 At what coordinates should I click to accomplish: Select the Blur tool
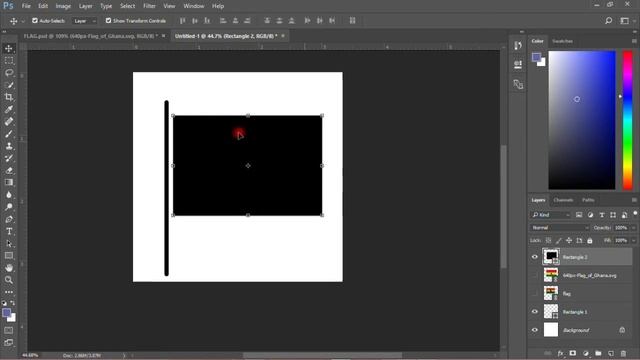tap(9, 195)
